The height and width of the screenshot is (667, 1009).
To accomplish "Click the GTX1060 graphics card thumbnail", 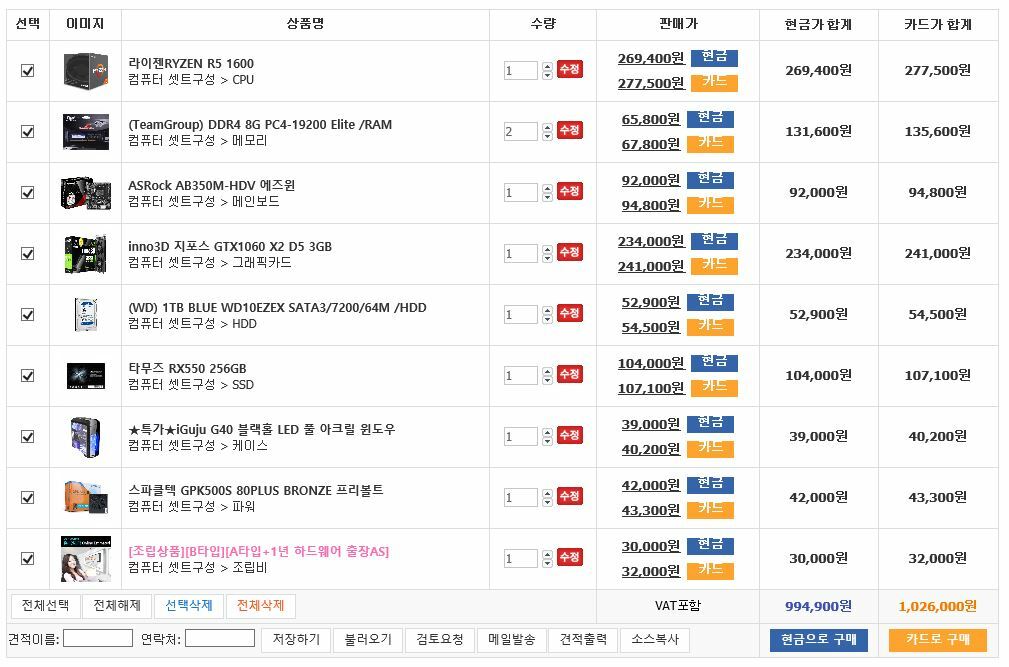I will [85, 253].
